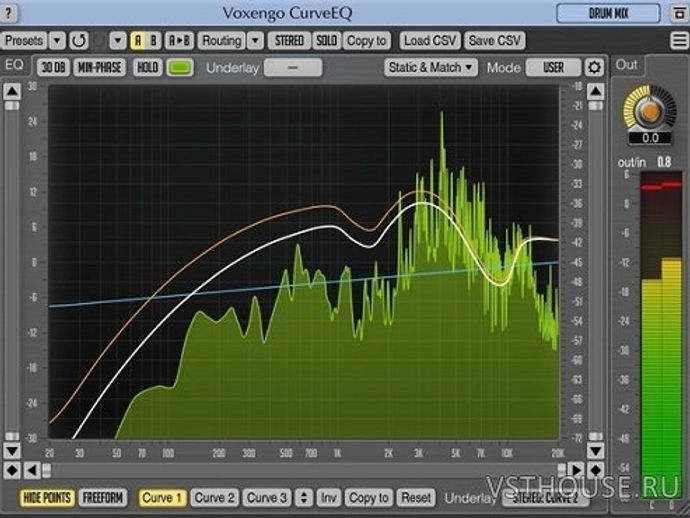Click the output gain 0.0 value field
Image resolution: width=690 pixels, height=518 pixels.
650,138
